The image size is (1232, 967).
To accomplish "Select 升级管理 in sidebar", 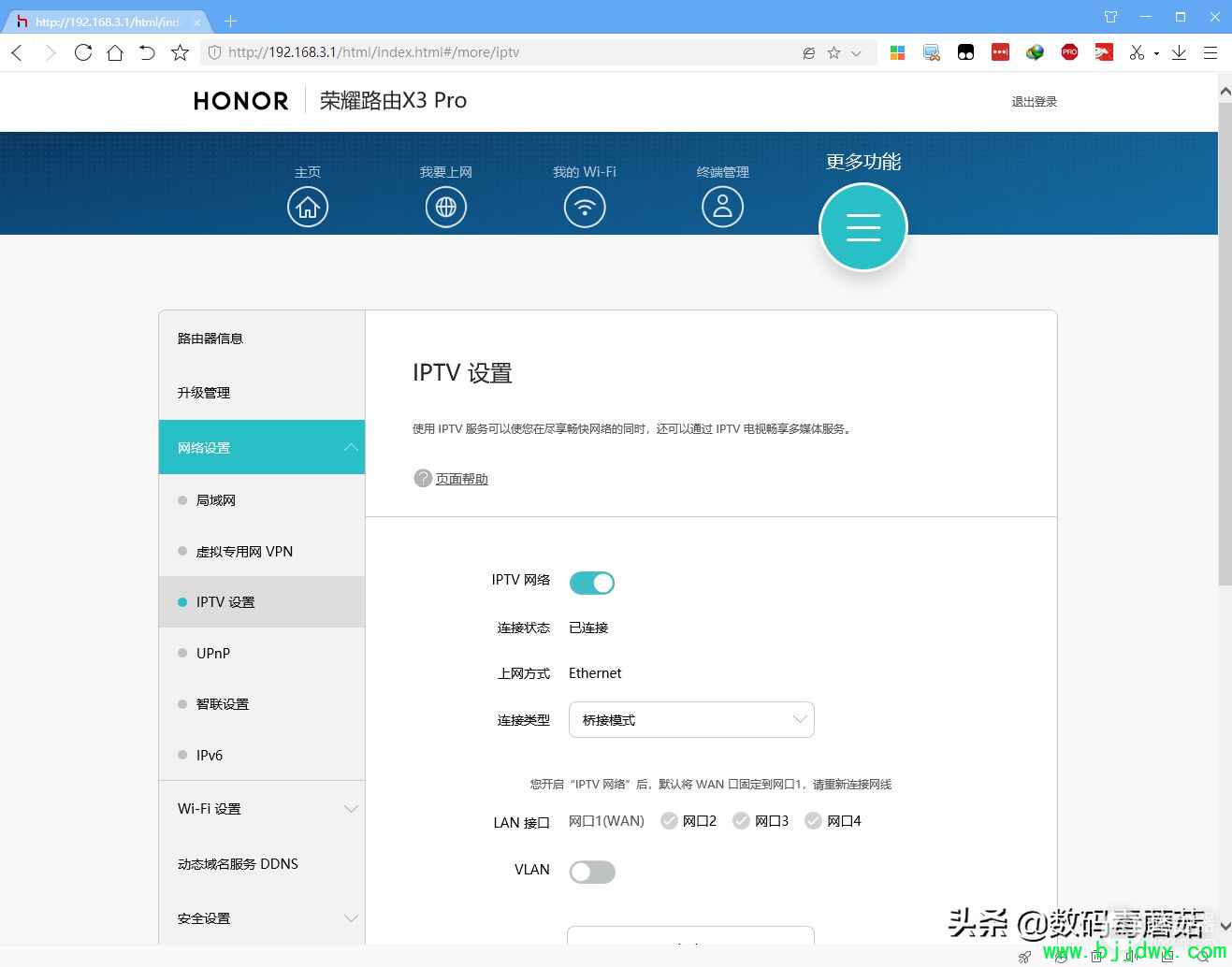I will (x=262, y=393).
